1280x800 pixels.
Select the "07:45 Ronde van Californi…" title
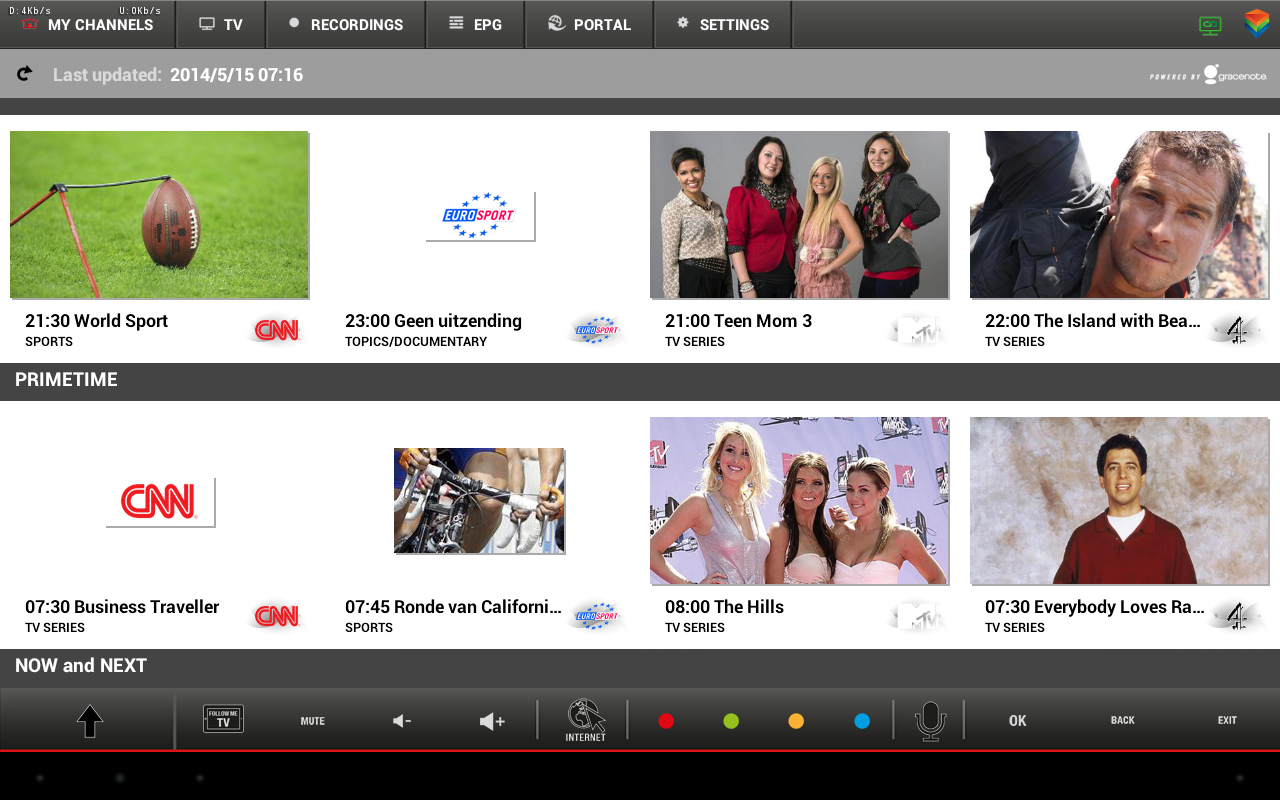tap(453, 607)
